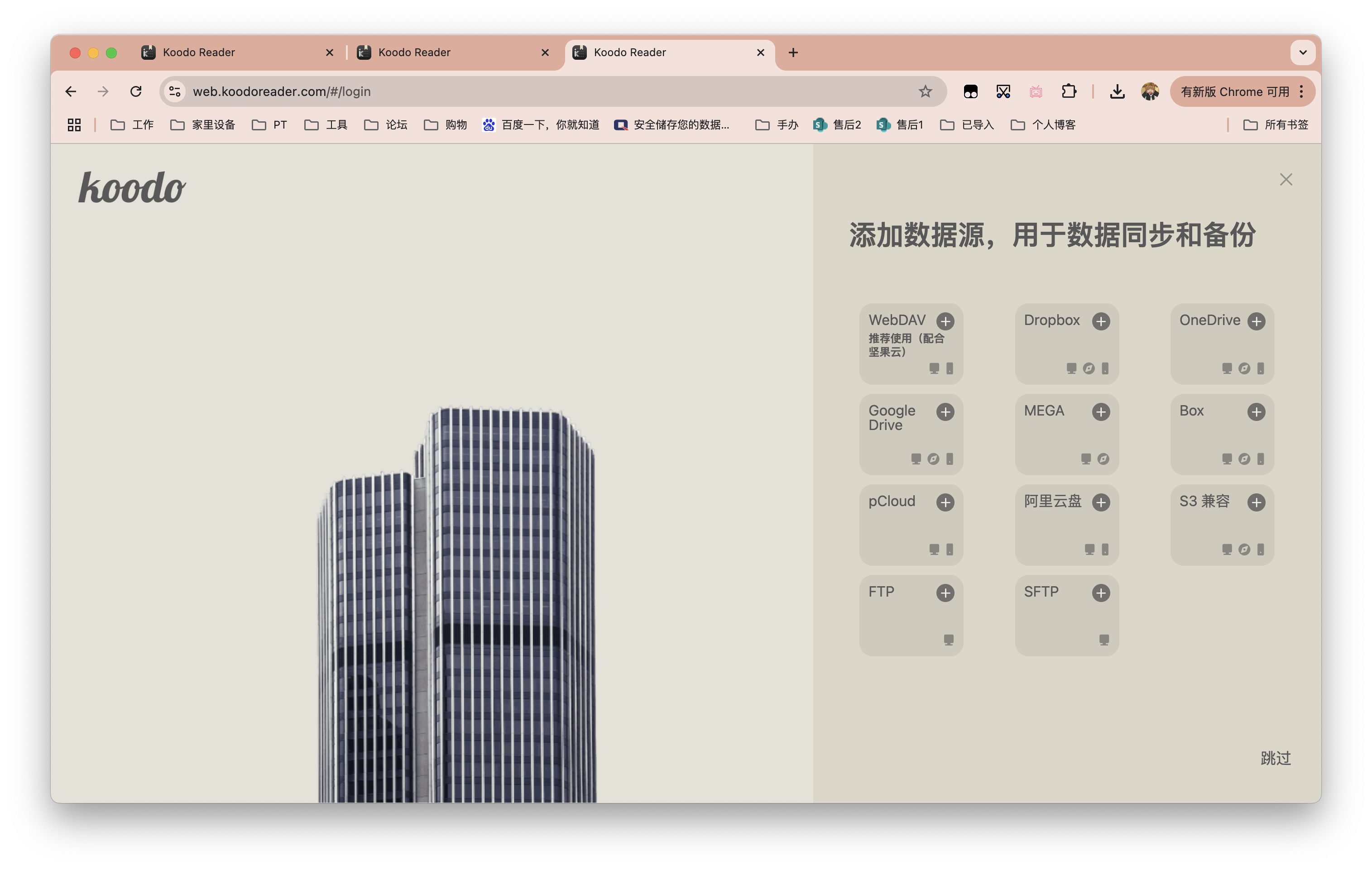Open the 手办 bookmark folder
1372x870 pixels.
coord(777,125)
